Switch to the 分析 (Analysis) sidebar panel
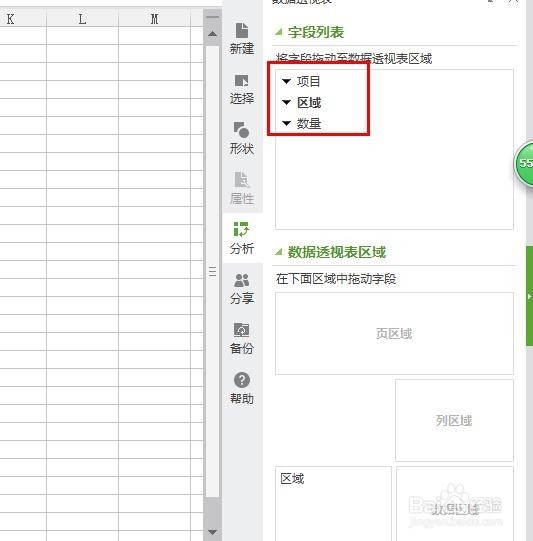 (x=242, y=238)
